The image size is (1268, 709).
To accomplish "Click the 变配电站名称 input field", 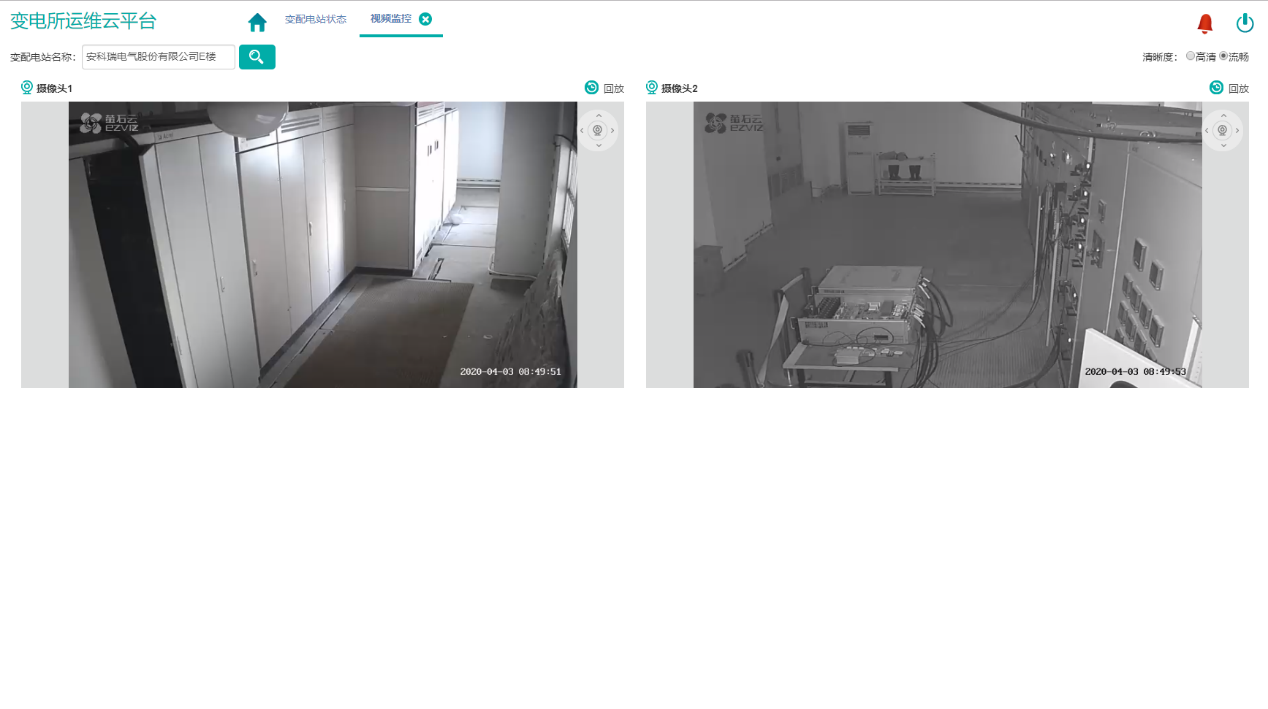I will pyautogui.click(x=158, y=57).
